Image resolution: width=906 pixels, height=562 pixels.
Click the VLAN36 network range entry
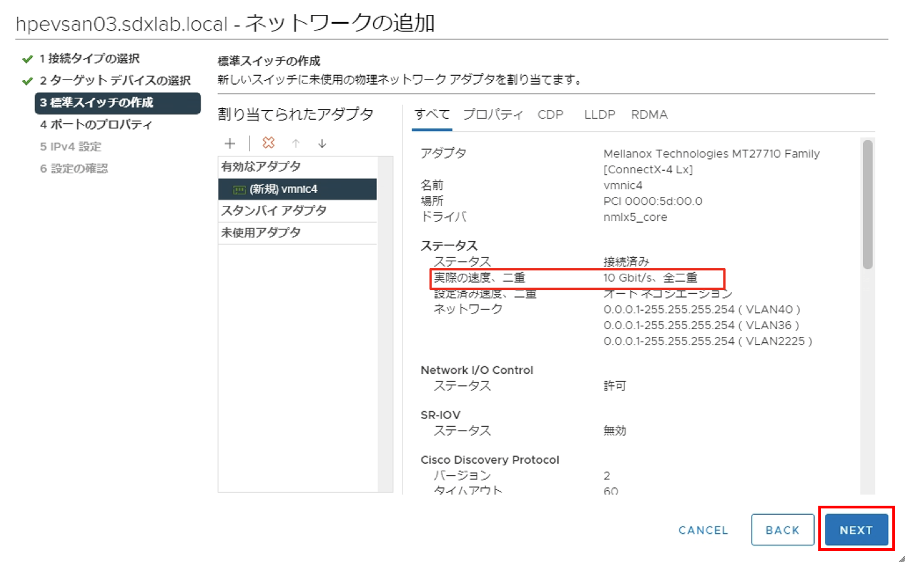click(x=701, y=325)
